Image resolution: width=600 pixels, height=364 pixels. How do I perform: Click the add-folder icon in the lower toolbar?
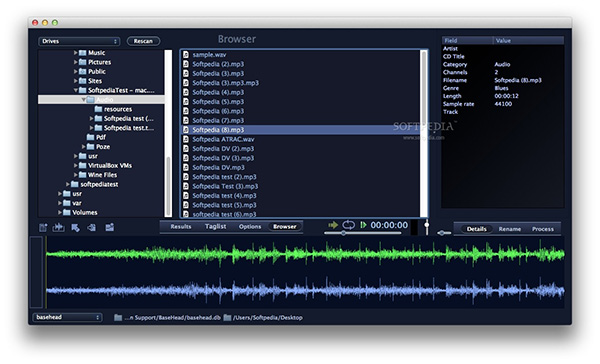coord(109,228)
